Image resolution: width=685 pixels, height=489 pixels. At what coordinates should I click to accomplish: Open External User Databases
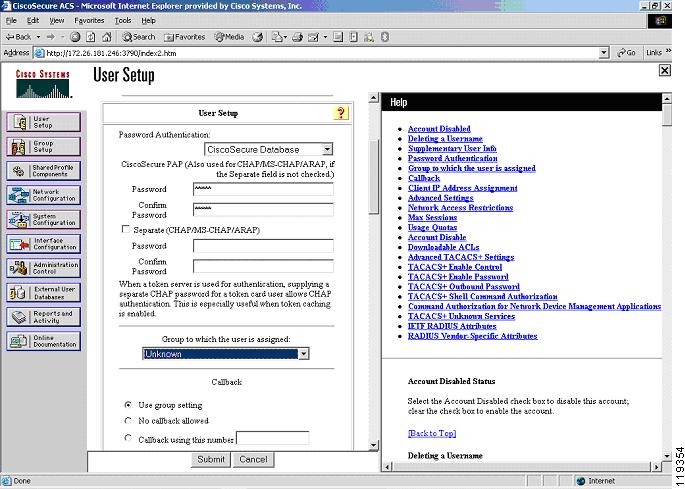(44, 292)
